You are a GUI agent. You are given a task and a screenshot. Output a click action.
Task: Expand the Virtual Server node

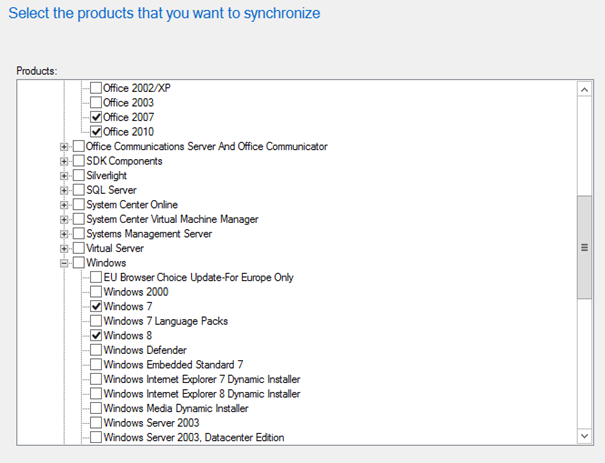tap(64, 248)
